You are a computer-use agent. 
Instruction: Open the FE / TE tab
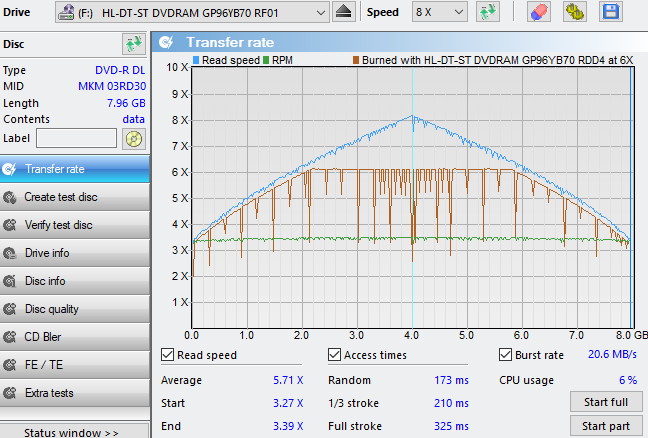click(x=43, y=365)
